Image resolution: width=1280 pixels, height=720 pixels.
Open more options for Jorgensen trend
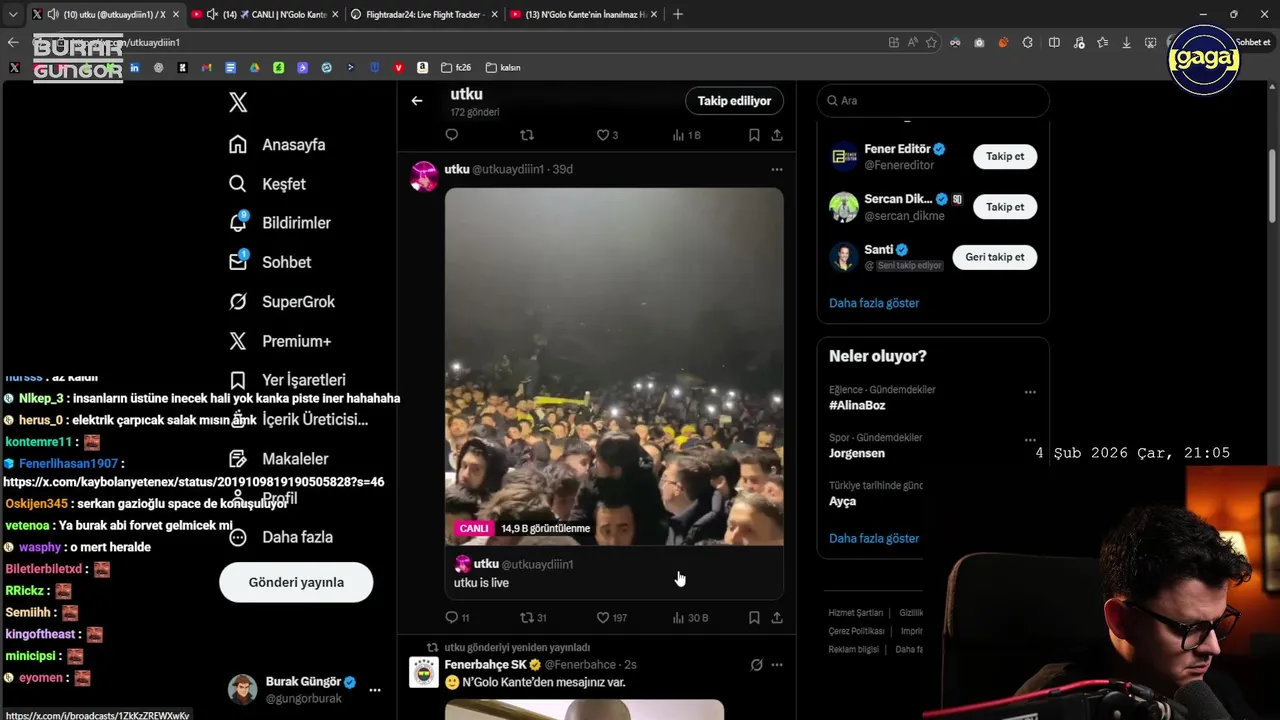tap(1030, 440)
